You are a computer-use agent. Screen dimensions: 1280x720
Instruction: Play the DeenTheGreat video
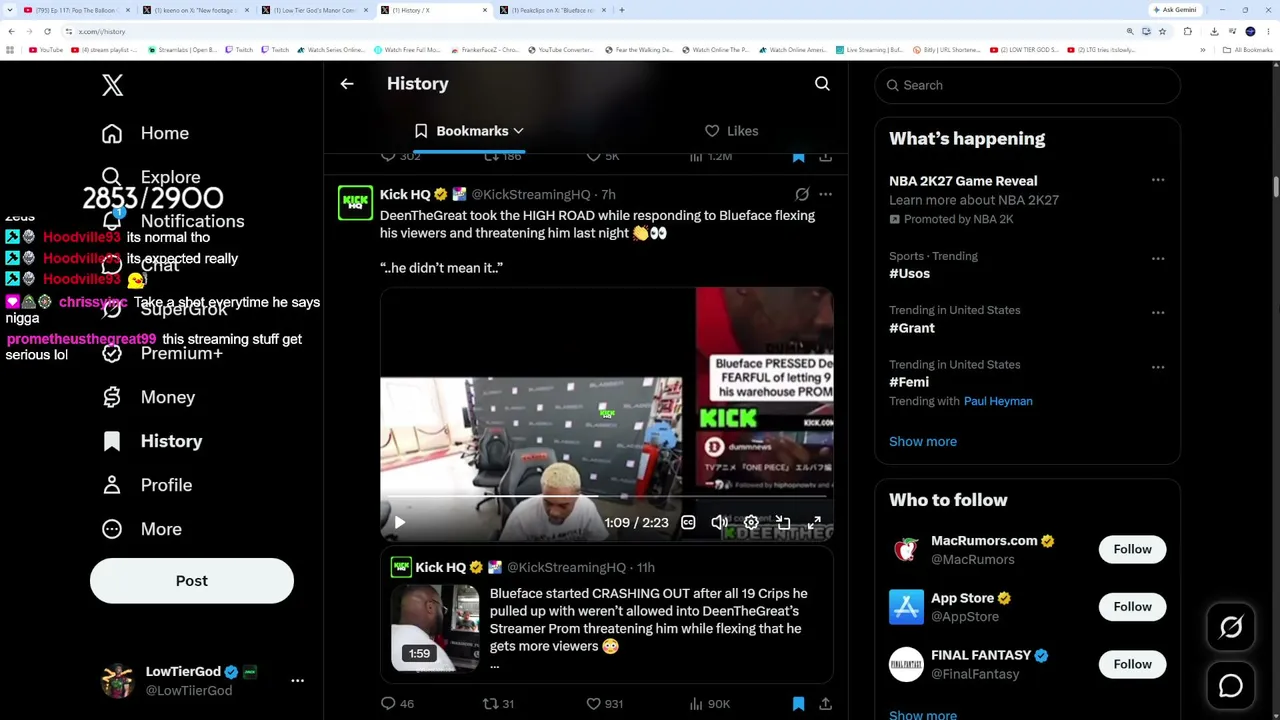399,522
